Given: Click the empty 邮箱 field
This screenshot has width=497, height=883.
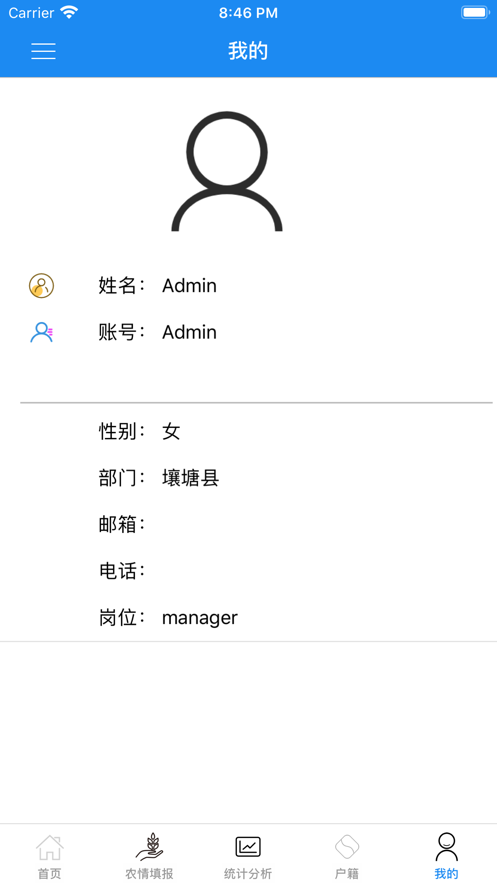Looking at the screenshot, I should [x=248, y=525].
